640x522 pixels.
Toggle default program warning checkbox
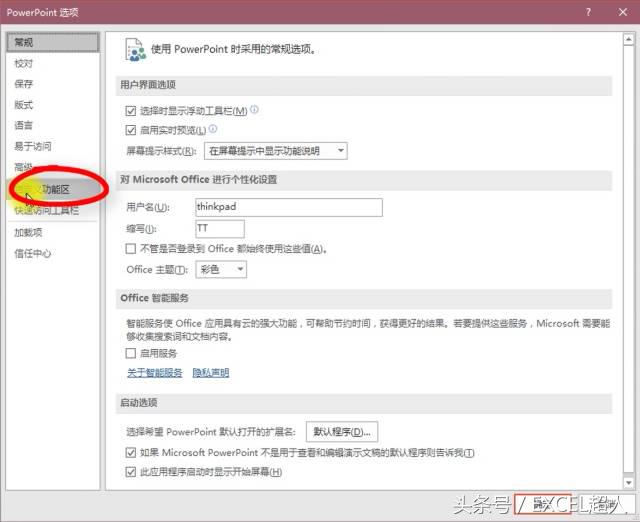131,452
